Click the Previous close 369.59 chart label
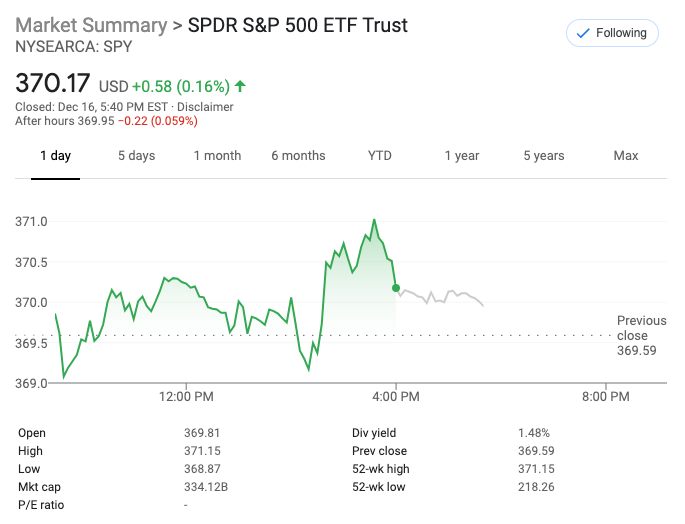 pyautogui.click(x=641, y=336)
